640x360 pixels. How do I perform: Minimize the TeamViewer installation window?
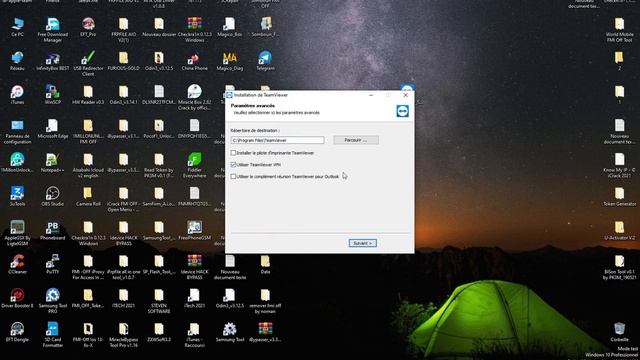tap(371, 95)
